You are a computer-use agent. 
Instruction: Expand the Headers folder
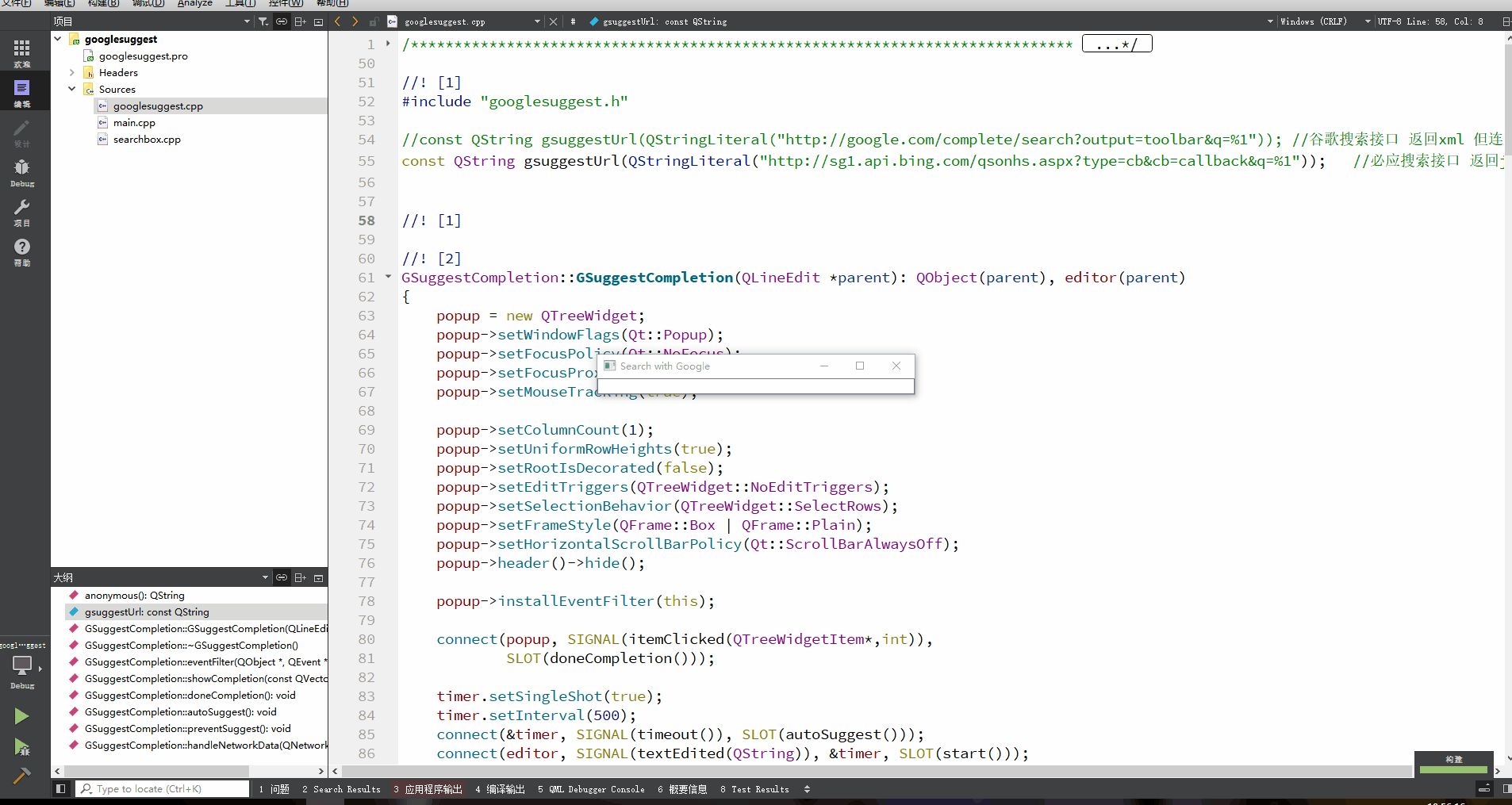point(72,72)
